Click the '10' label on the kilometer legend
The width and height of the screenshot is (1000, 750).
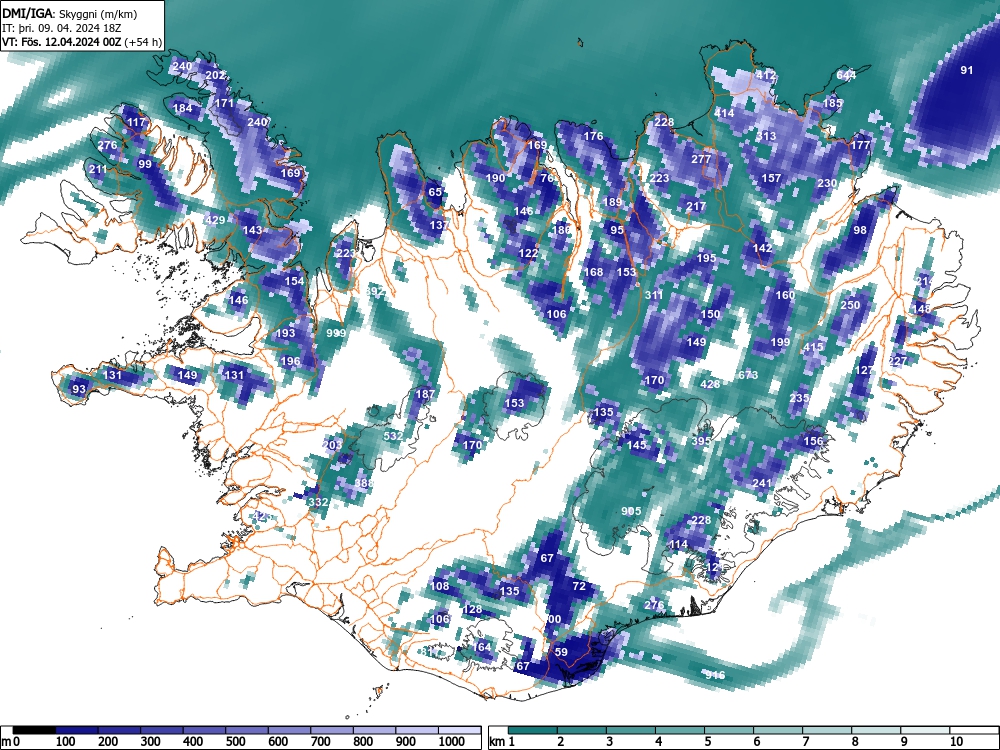(x=955, y=742)
